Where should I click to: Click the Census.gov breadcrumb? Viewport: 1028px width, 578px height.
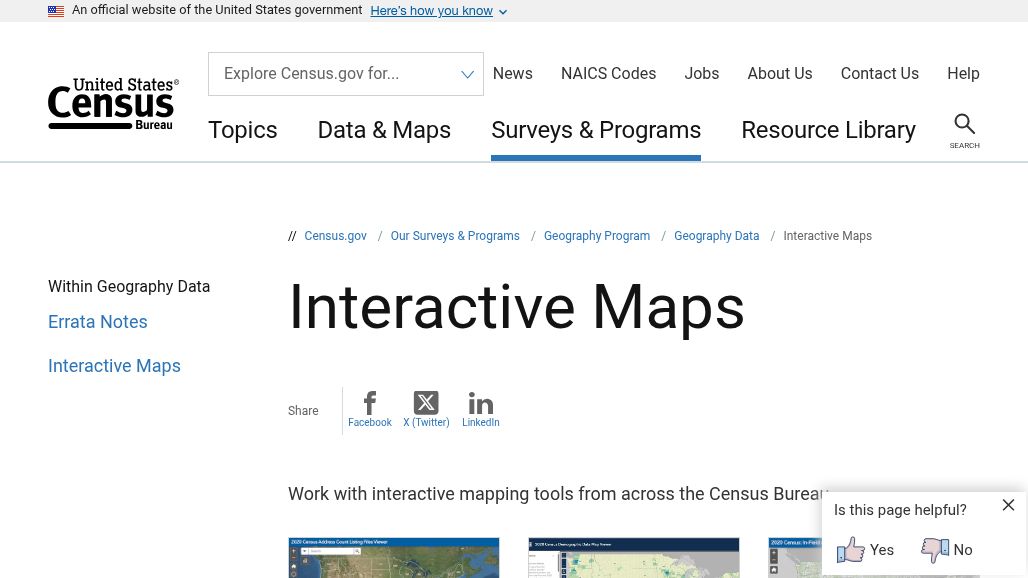click(x=335, y=236)
